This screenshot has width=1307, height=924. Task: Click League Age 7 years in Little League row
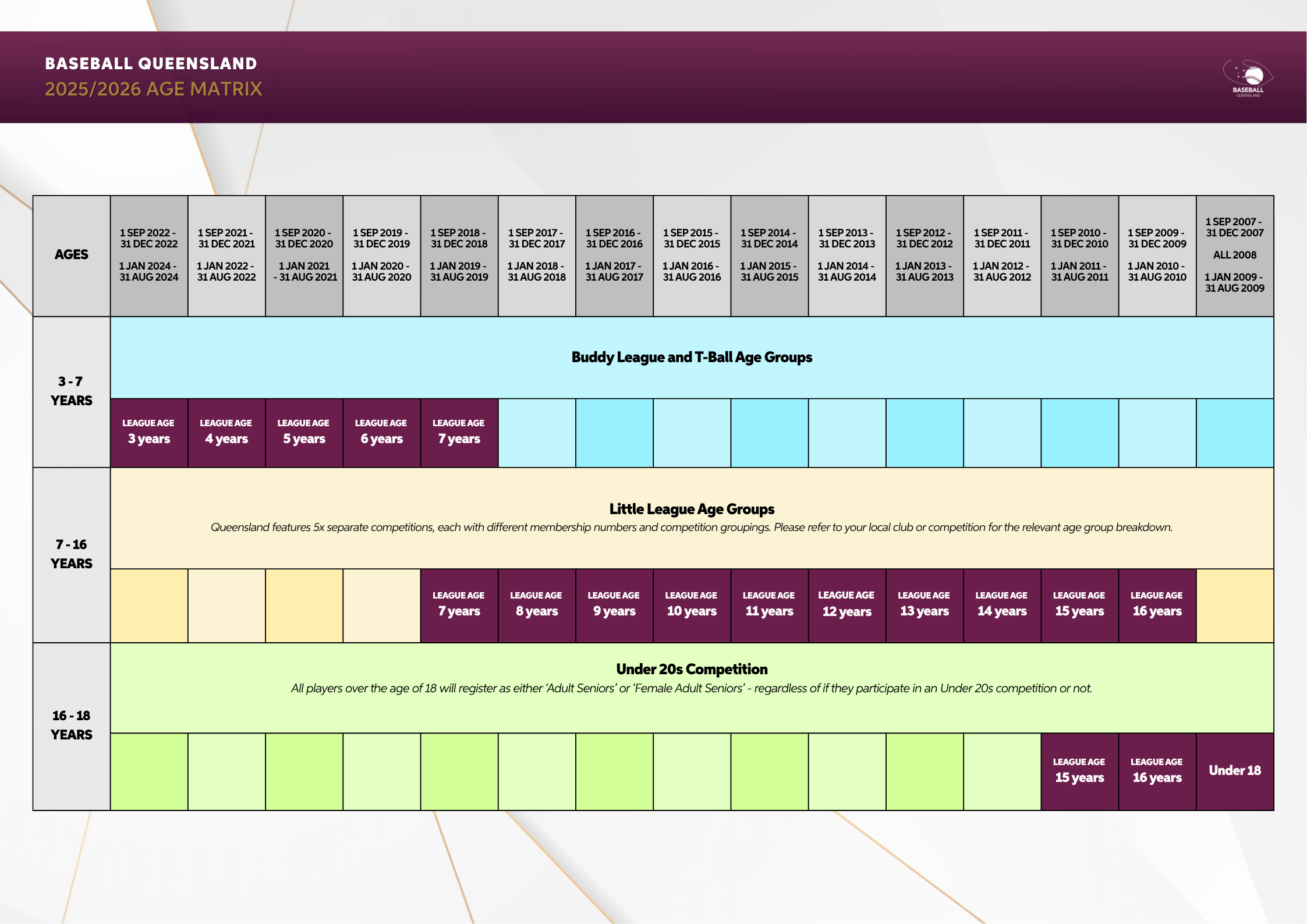pos(459,604)
